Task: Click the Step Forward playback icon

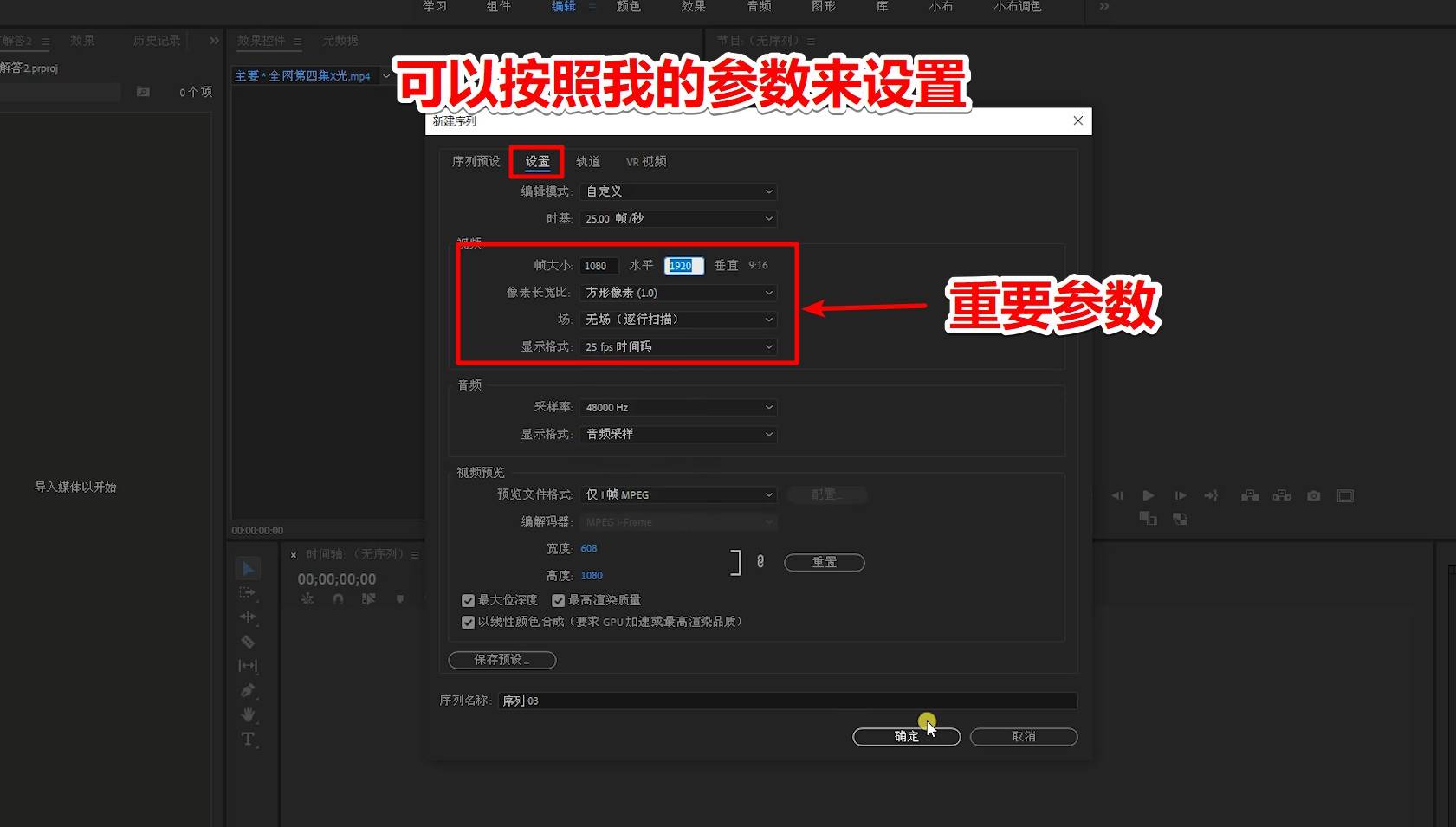Action: [1180, 495]
